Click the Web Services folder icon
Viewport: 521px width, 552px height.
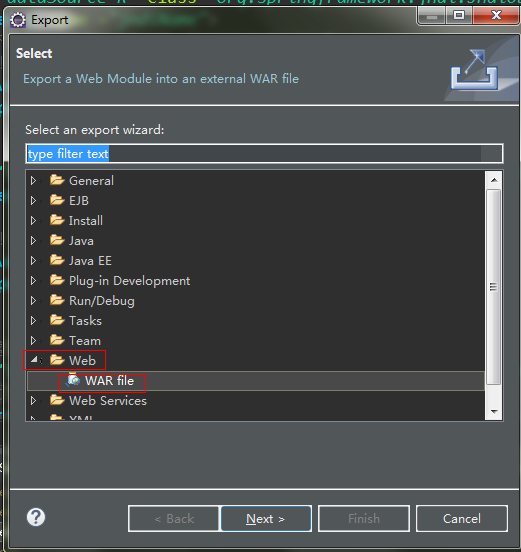pos(57,400)
